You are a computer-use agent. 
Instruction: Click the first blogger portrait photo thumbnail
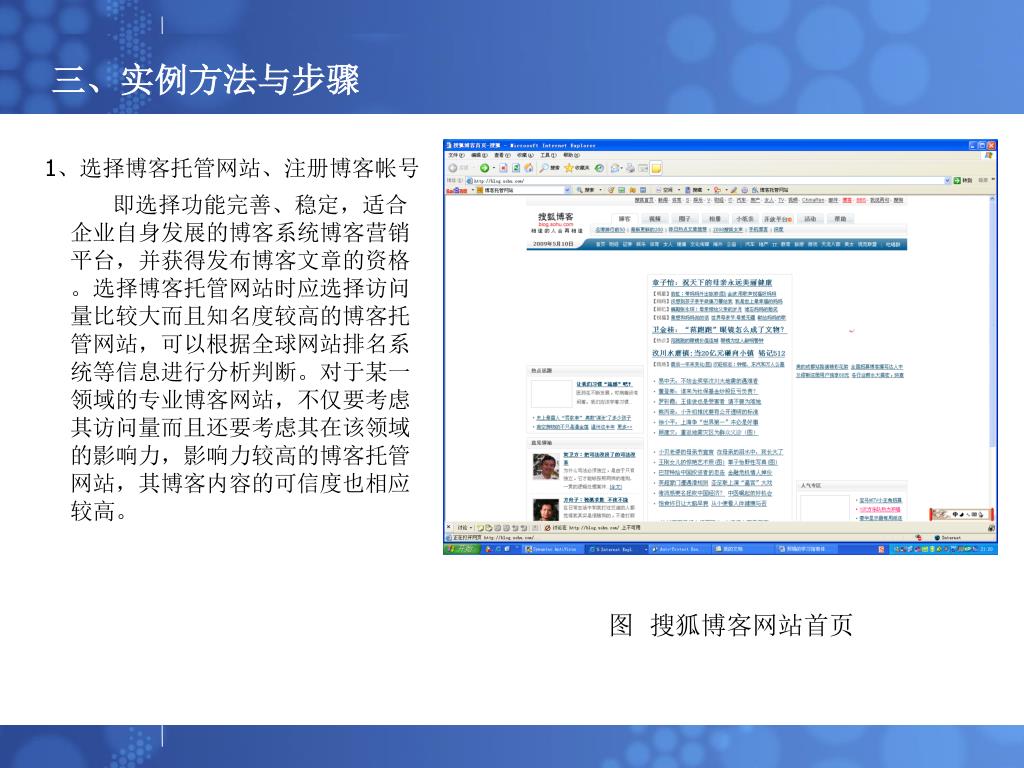pos(546,466)
